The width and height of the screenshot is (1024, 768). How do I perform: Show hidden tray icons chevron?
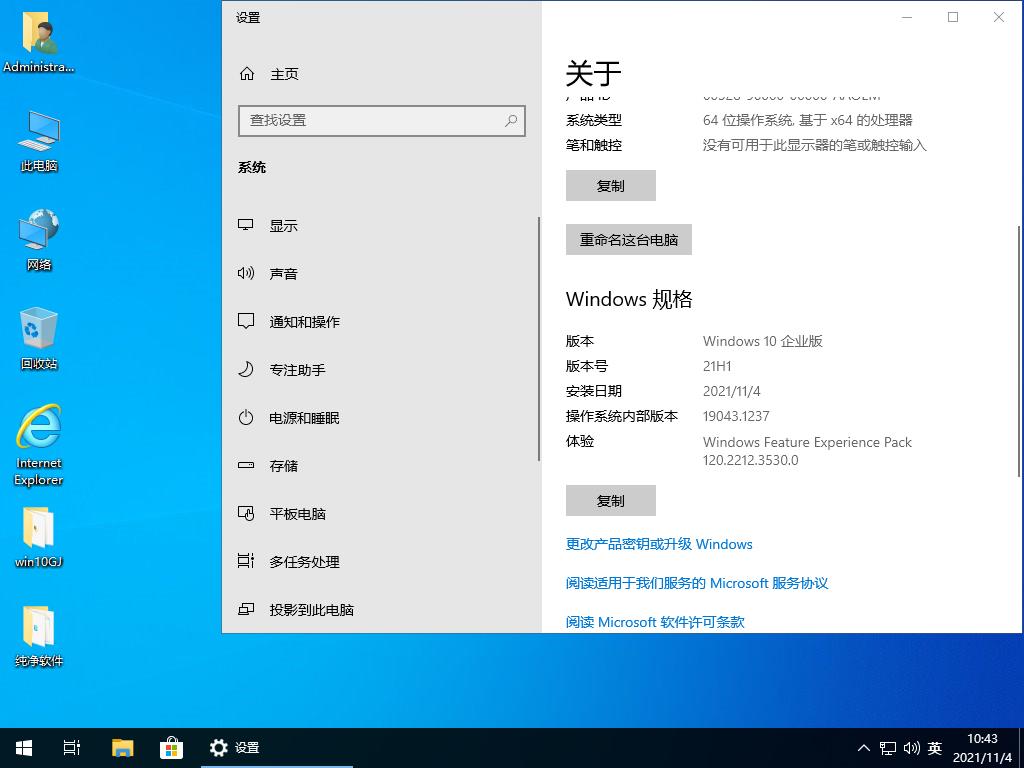click(x=863, y=748)
